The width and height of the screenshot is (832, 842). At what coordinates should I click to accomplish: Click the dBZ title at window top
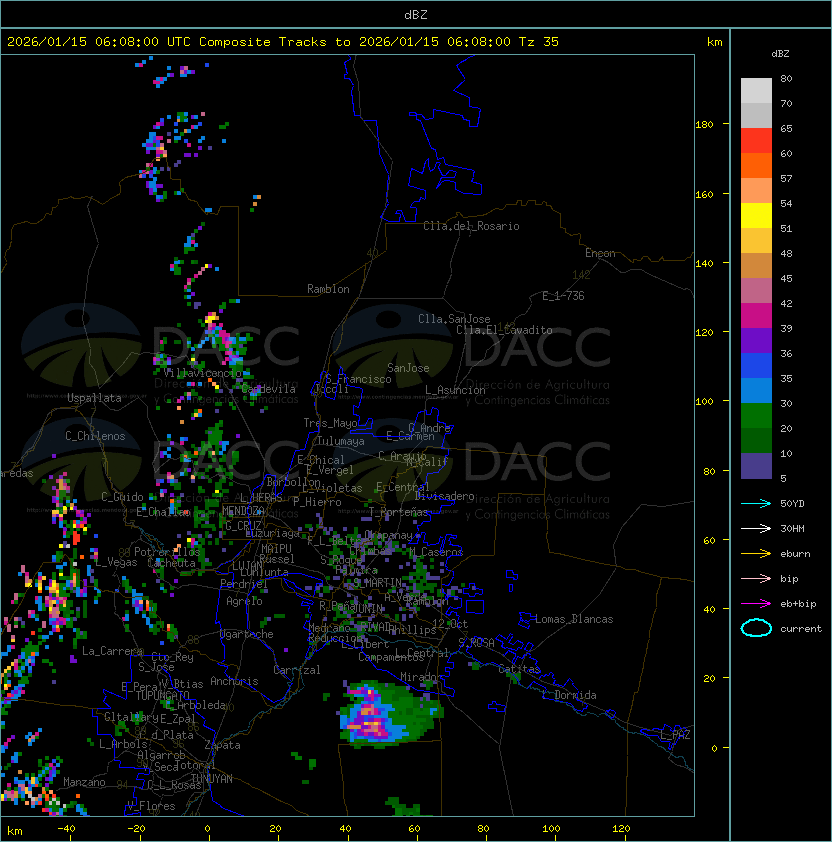pos(416,14)
